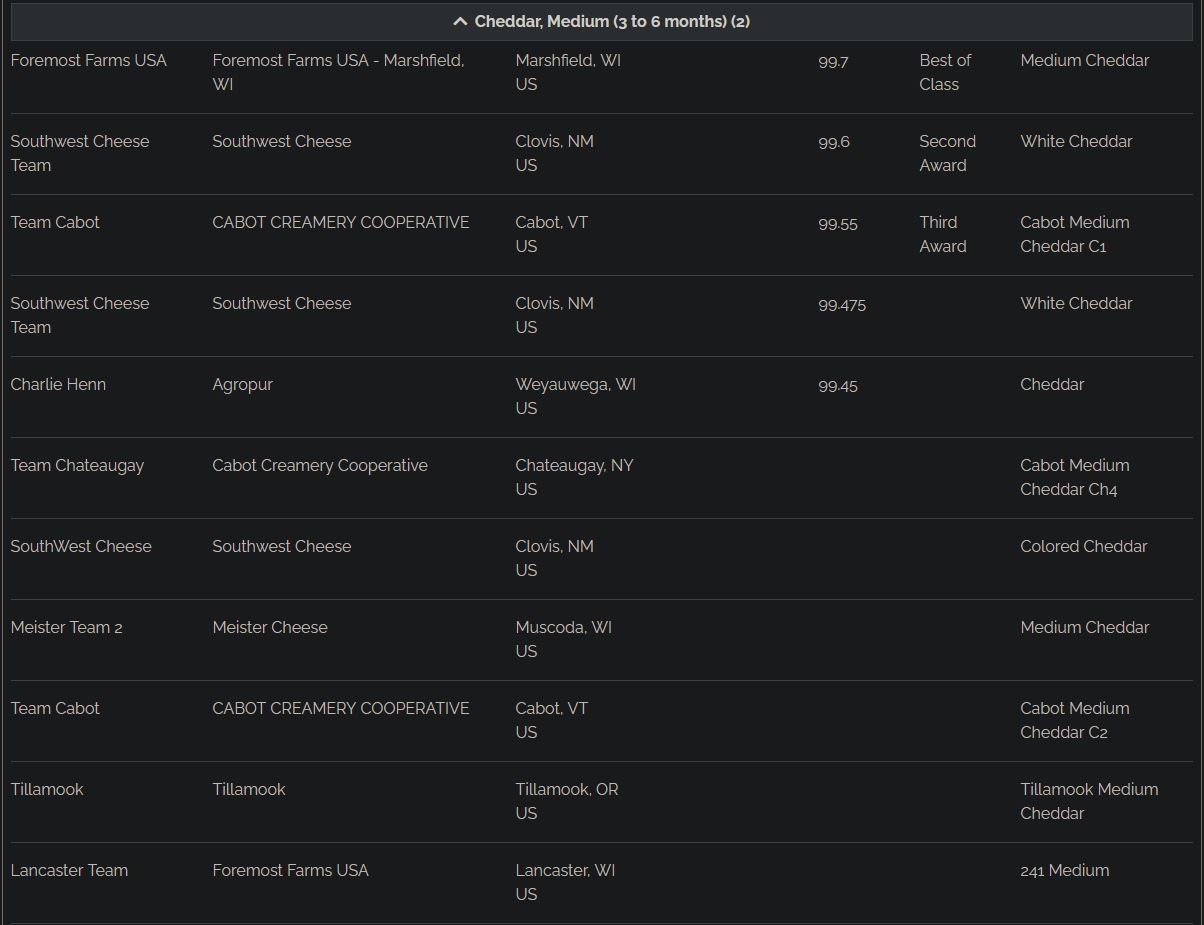The image size is (1204, 925).
Task: Collapse the Cheddar, Medium (3 to 6 months) section
Action: point(601,21)
